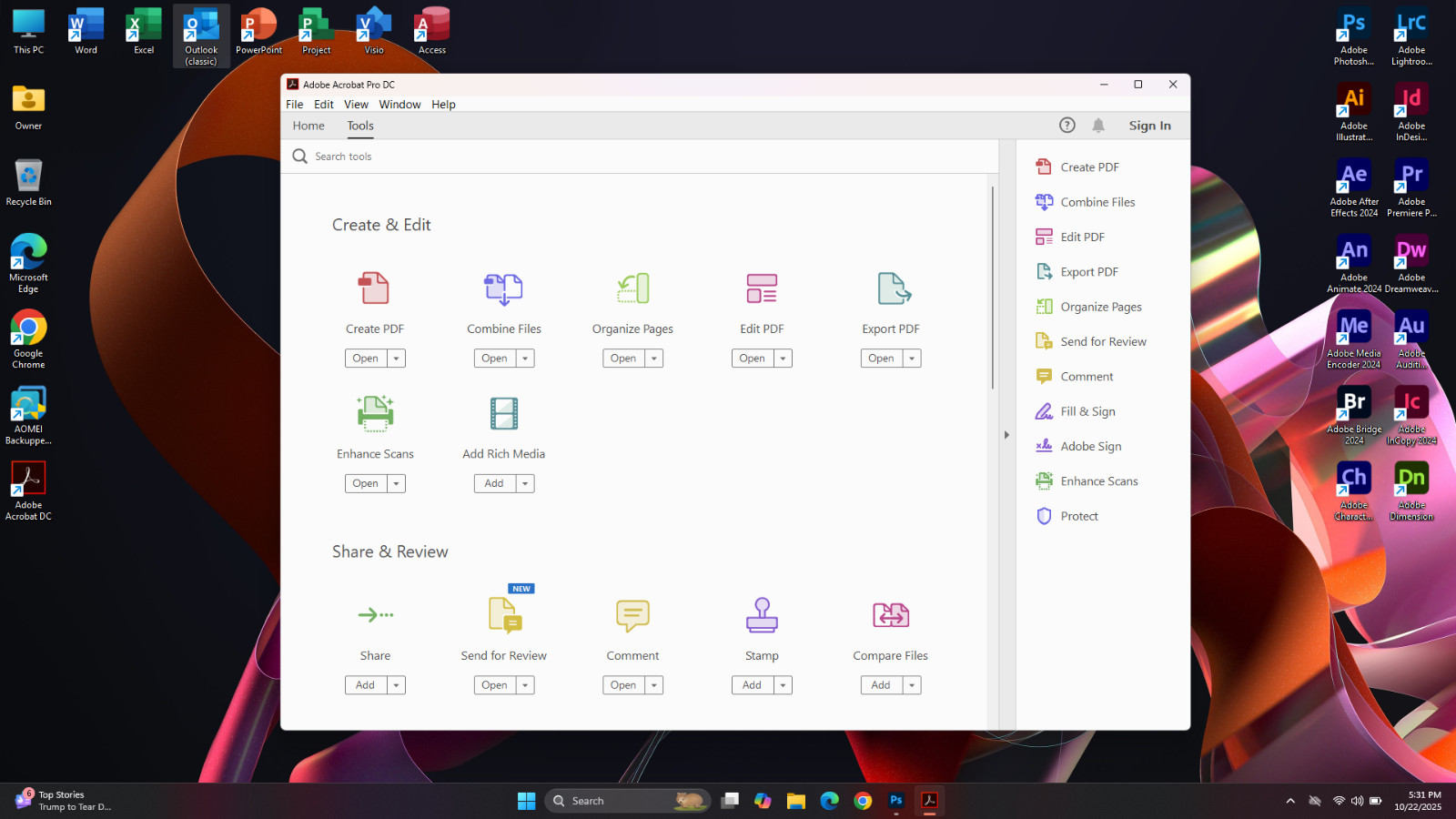Click Open under the Comment tool in Share & Review
Viewport: 1456px width, 819px height.
pos(623,685)
